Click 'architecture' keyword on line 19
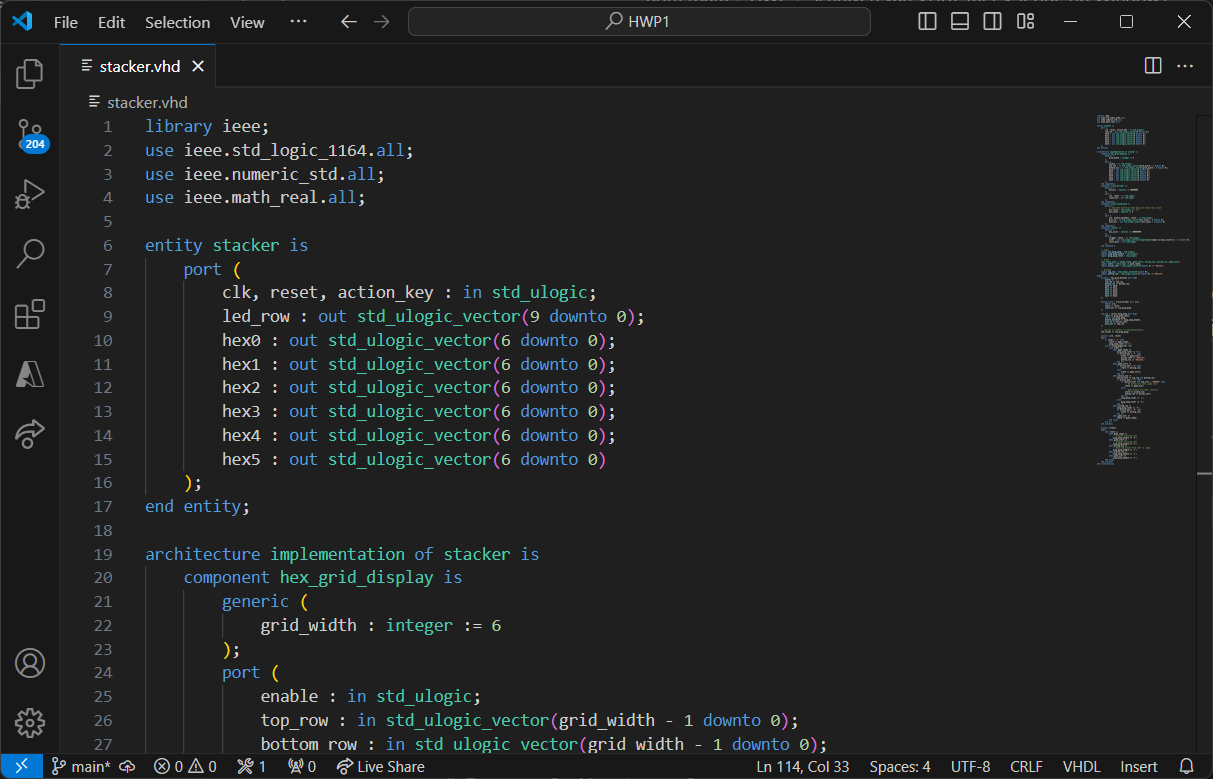Image resolution: width=1213 pixels, height=779 pixels. click(x=203, y=554)
